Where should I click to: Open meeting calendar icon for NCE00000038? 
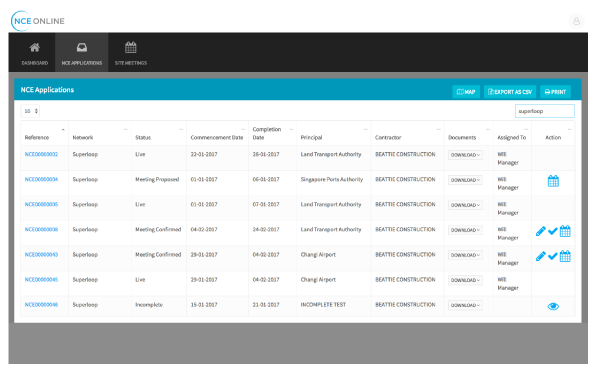[565, 231]
